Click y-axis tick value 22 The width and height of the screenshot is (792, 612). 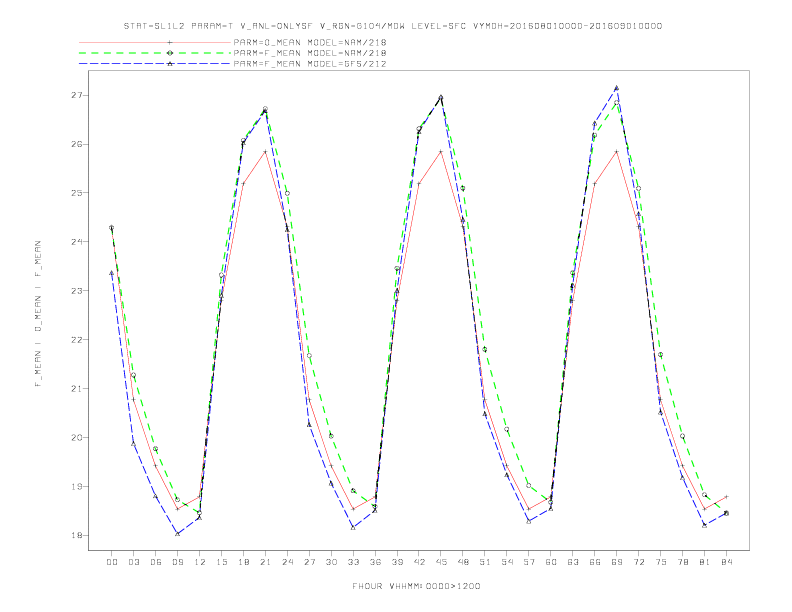point(76,340)
